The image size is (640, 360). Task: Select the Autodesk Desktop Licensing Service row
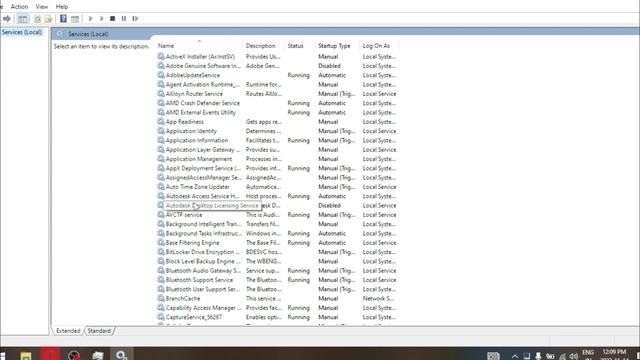tap(277, 205)
